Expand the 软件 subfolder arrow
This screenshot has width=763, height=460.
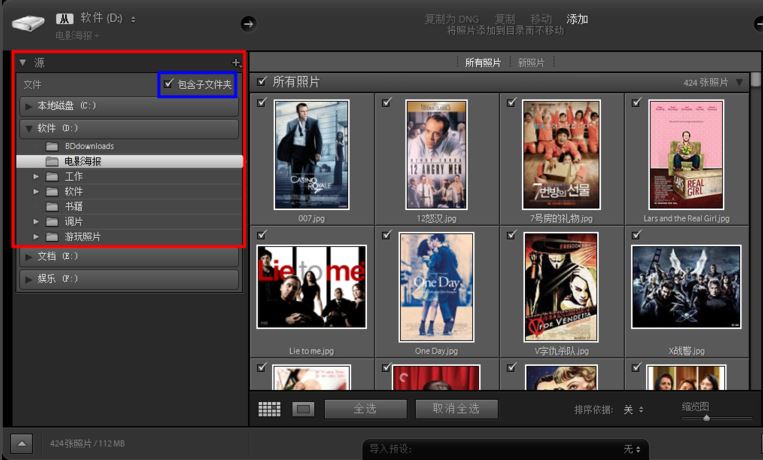coord(36,191)
